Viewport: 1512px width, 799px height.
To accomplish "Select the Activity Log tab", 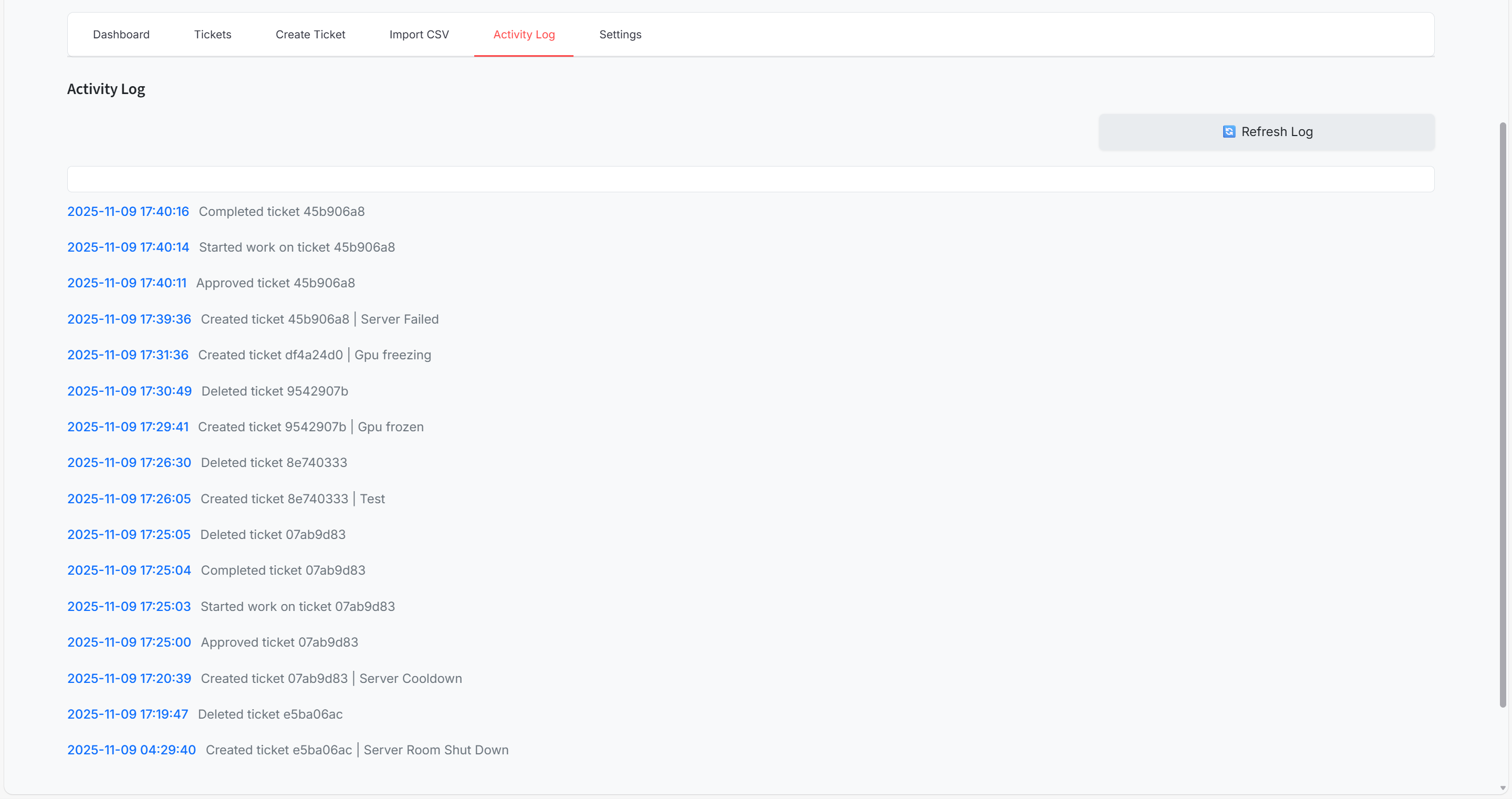I will [524, 35].
